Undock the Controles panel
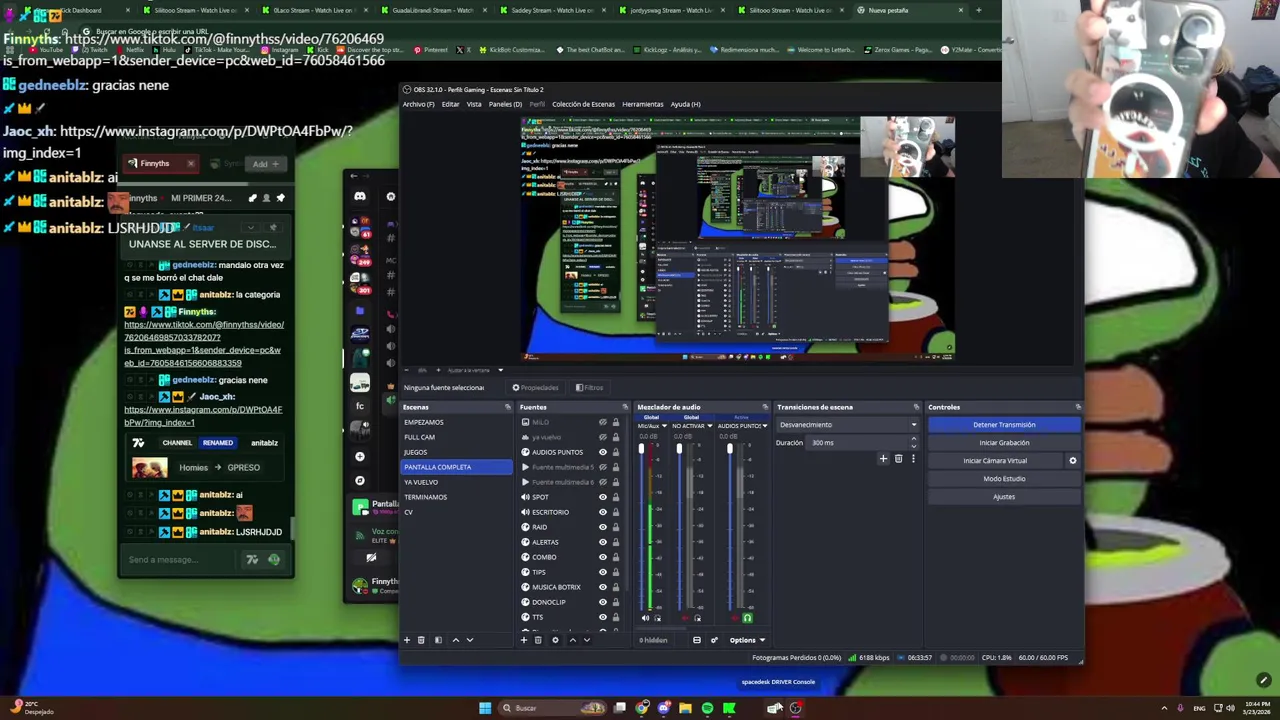The height and width of the screenshot is (720, 1280). [1078, 407]
